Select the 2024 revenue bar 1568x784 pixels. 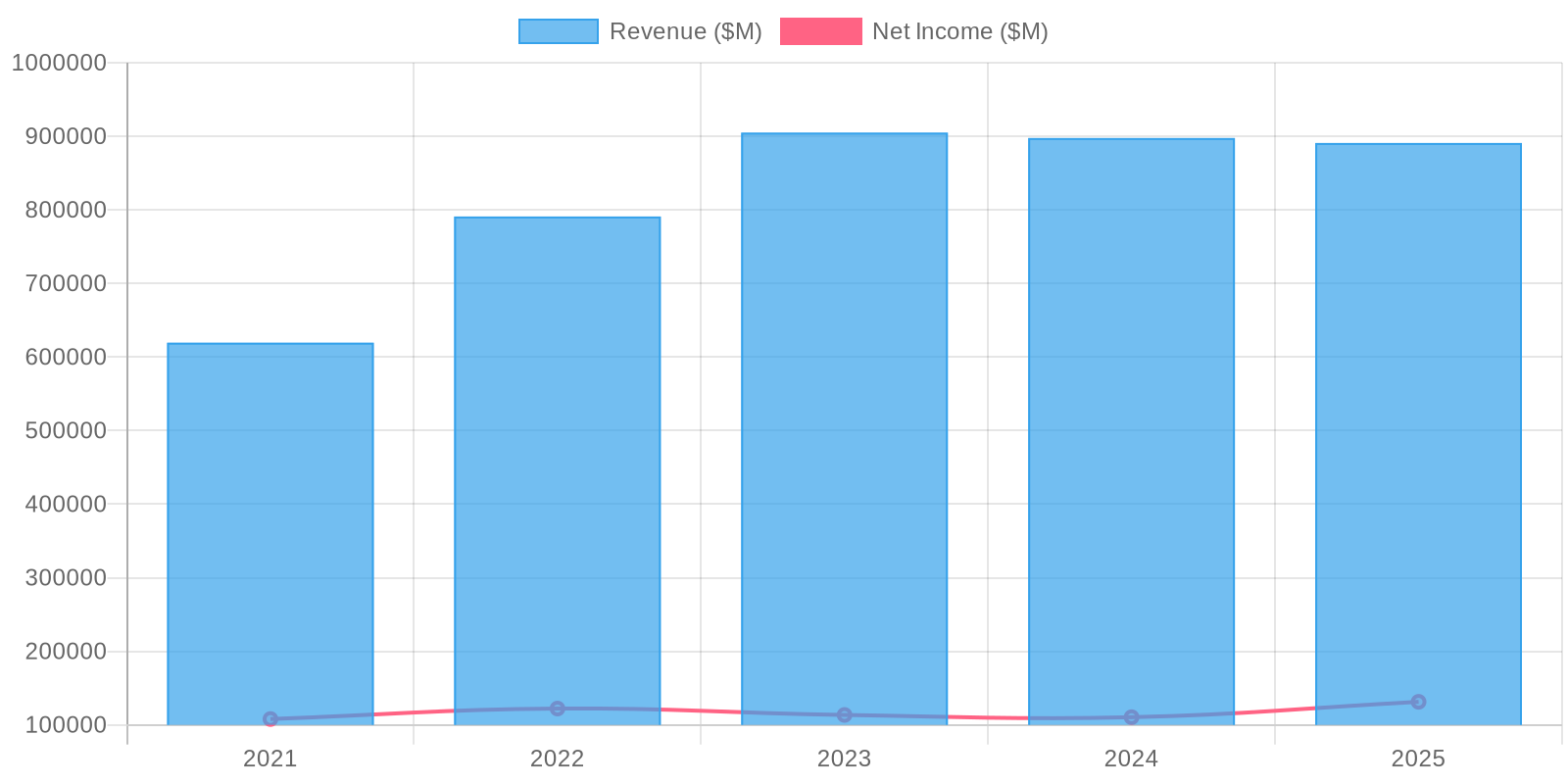pos(1131,421)
